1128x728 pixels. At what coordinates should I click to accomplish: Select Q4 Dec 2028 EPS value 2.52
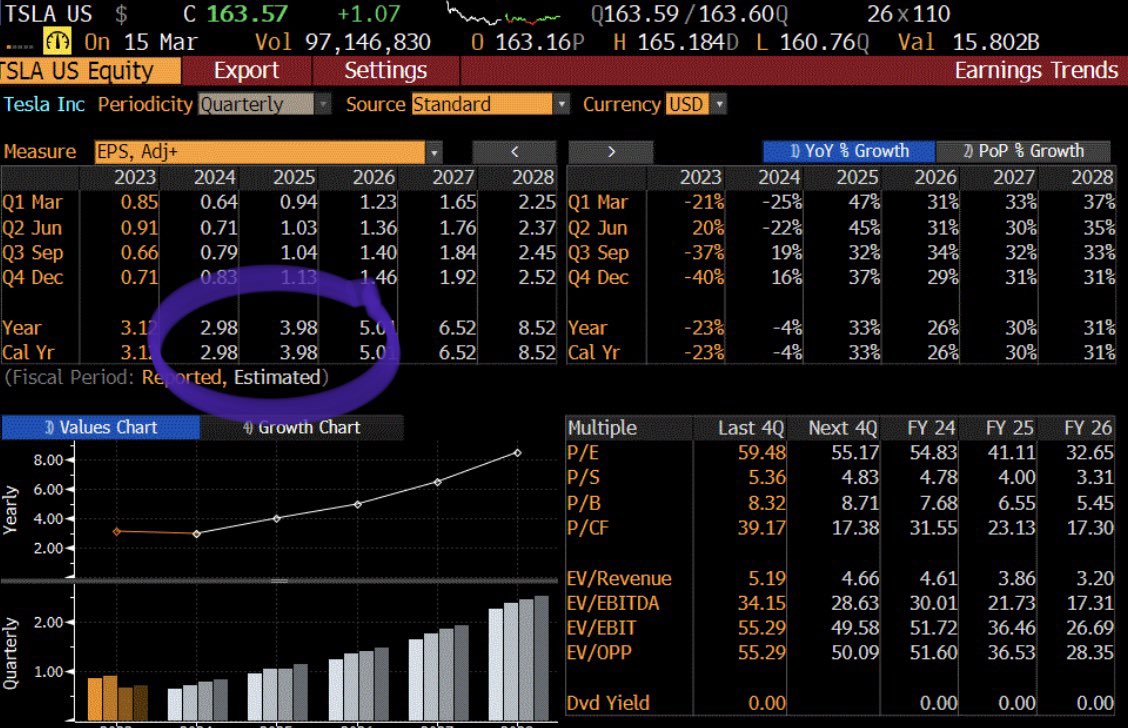(x=537, y=278)
